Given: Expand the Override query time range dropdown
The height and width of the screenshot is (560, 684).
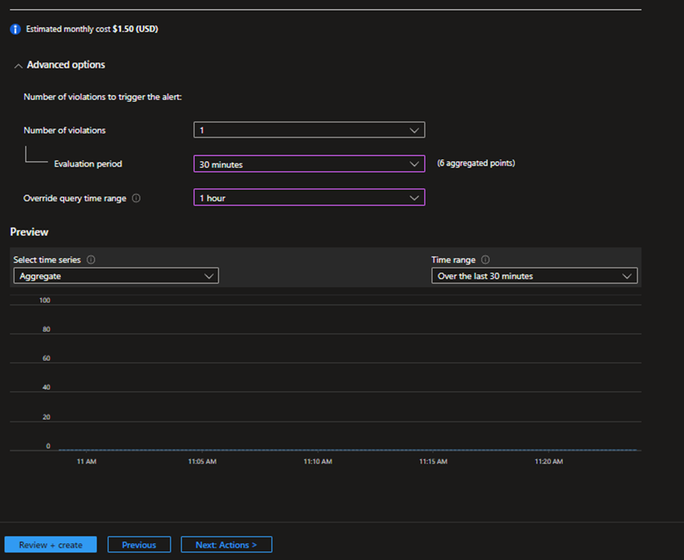Looking at the screenshot, I should click(x=309, y=198).
